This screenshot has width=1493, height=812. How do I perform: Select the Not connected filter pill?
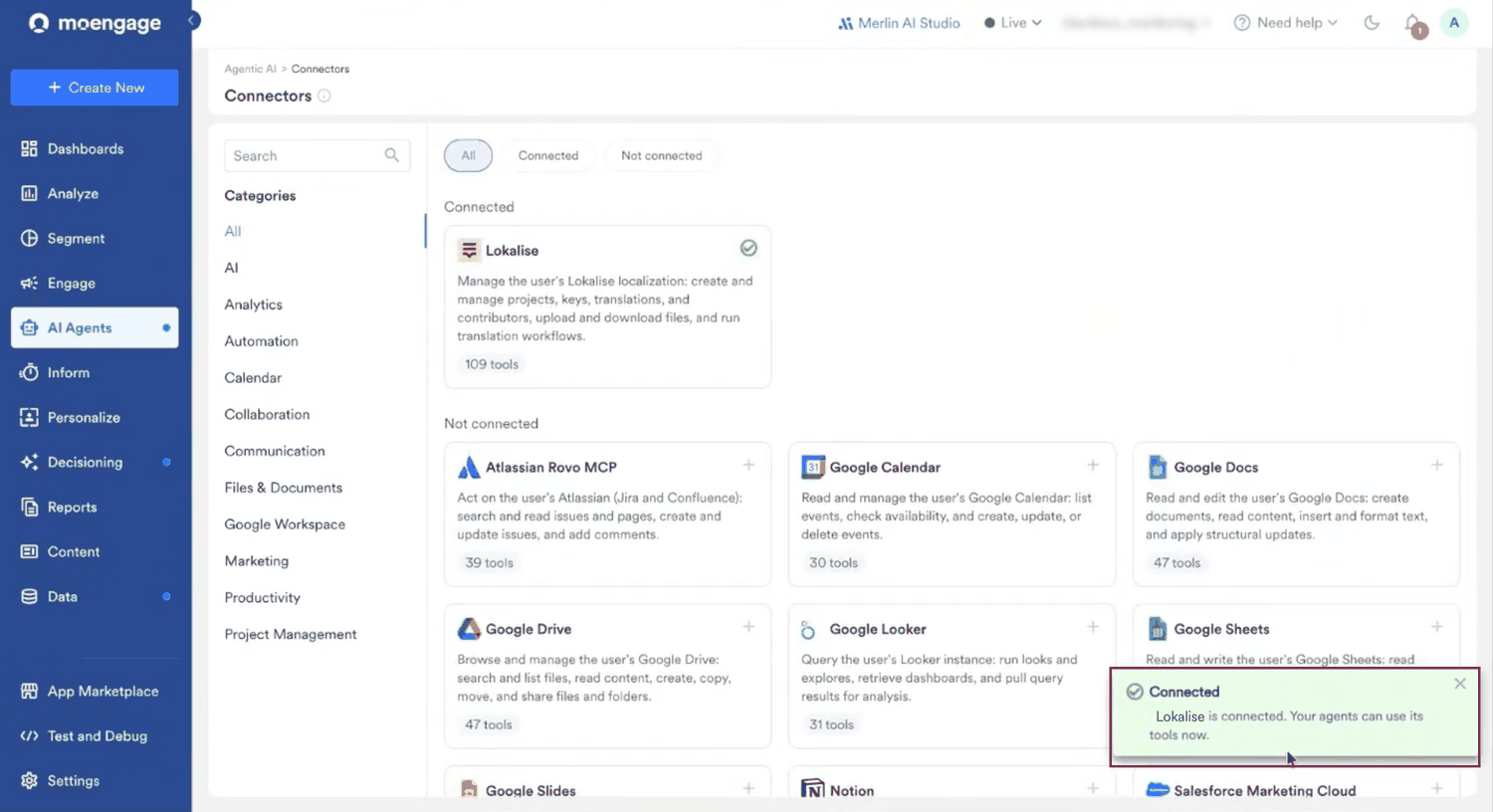tap(662, 155)
